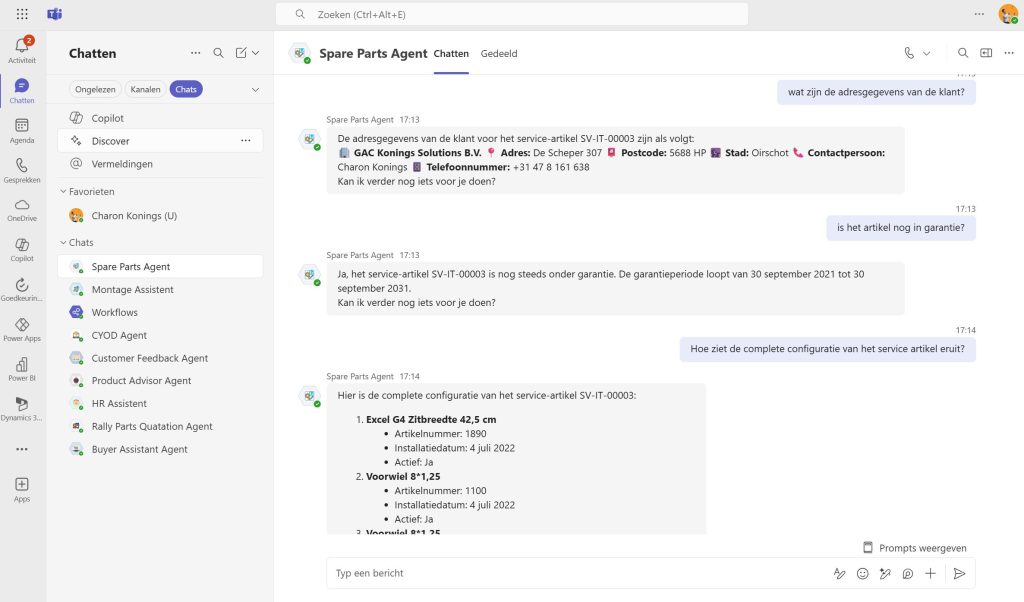Switch to the Gedeeld tab

tap(499, 54)
